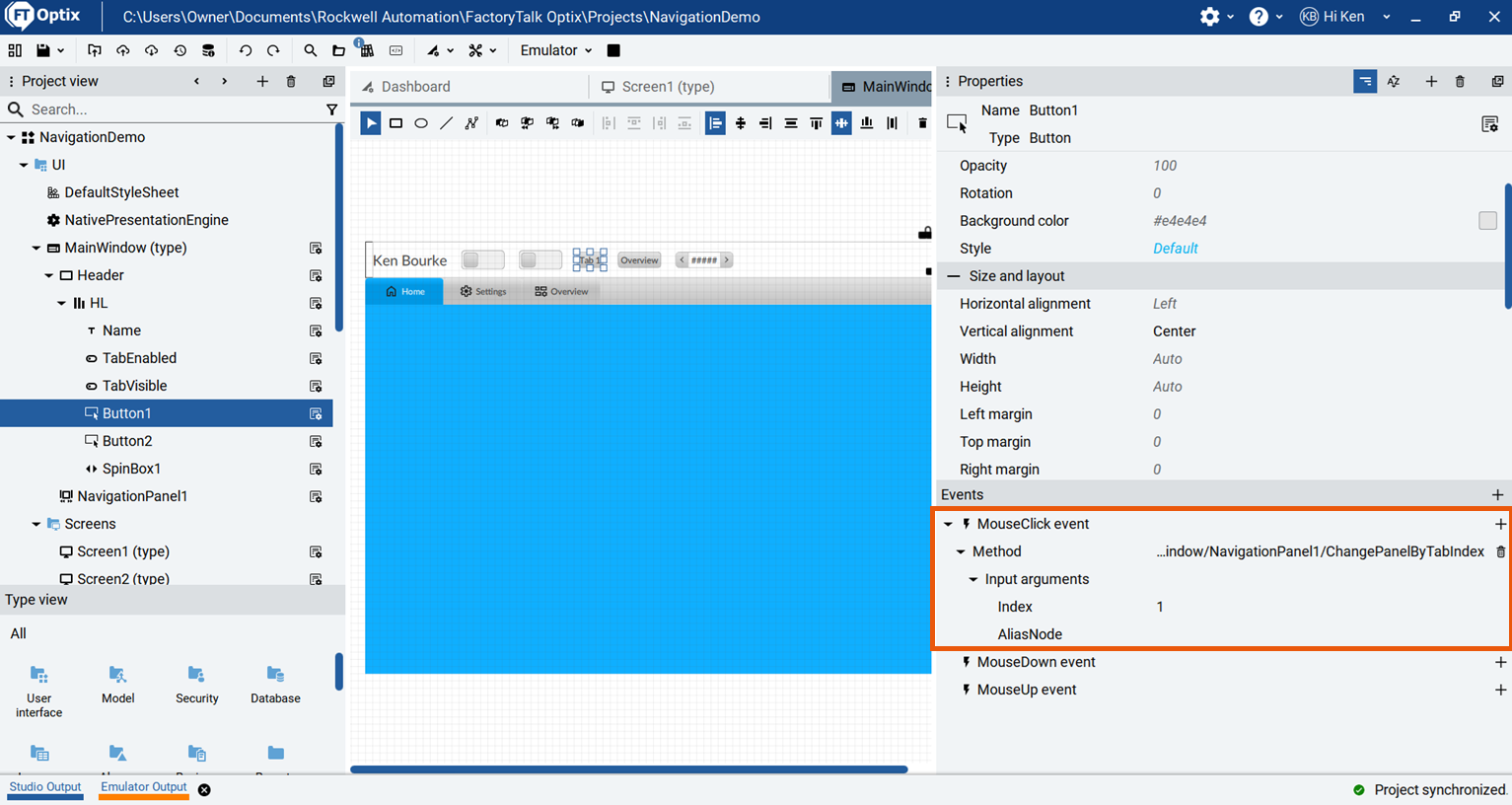Select the line drawing tool

tap(447, 123)
